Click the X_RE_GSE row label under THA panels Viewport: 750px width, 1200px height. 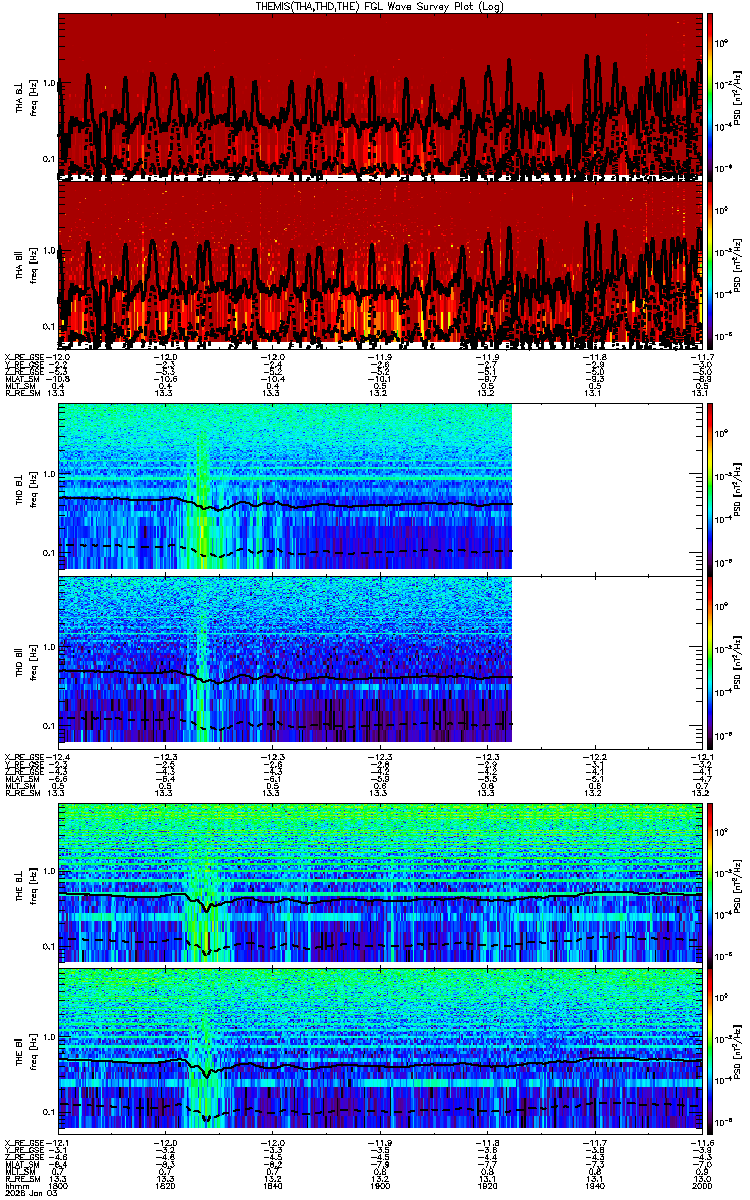(23, 357)
